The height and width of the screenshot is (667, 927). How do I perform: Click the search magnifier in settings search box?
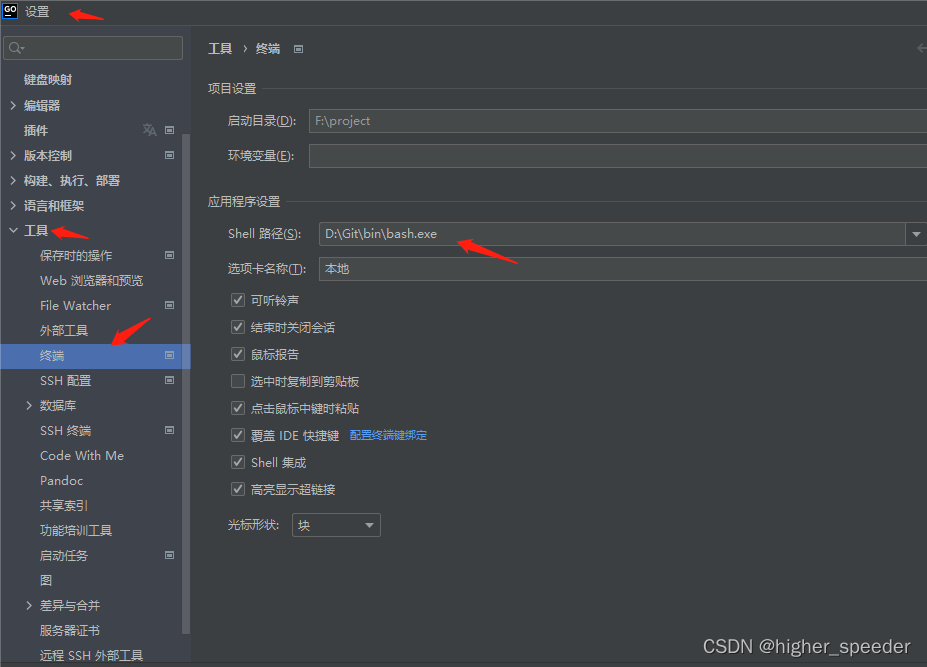[x=15, y=47]
